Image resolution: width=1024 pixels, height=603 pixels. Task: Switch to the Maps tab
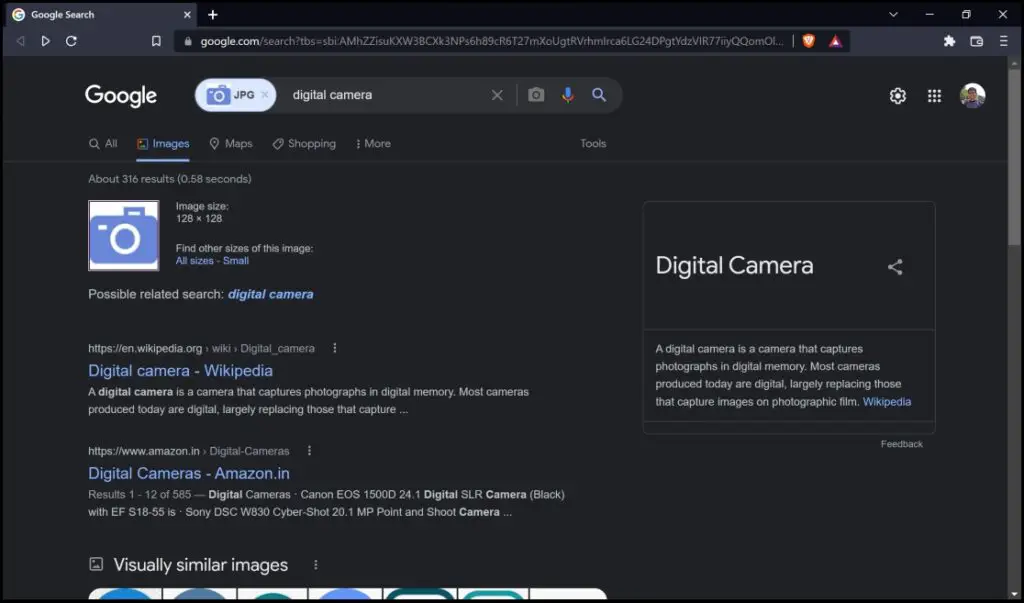[x=231, y=144]
